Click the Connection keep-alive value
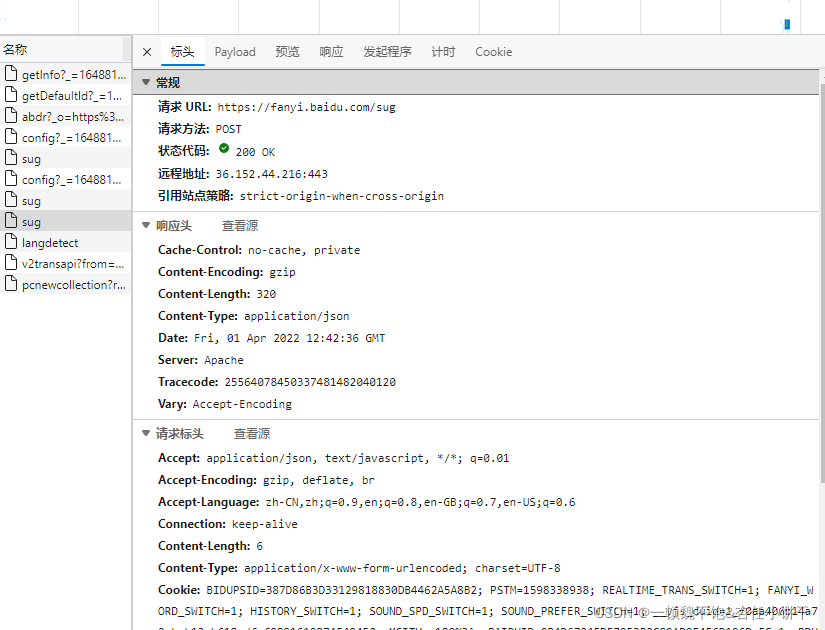Image resolution: width=825 pixels, height=630 pixels. [x=265, y=525]
